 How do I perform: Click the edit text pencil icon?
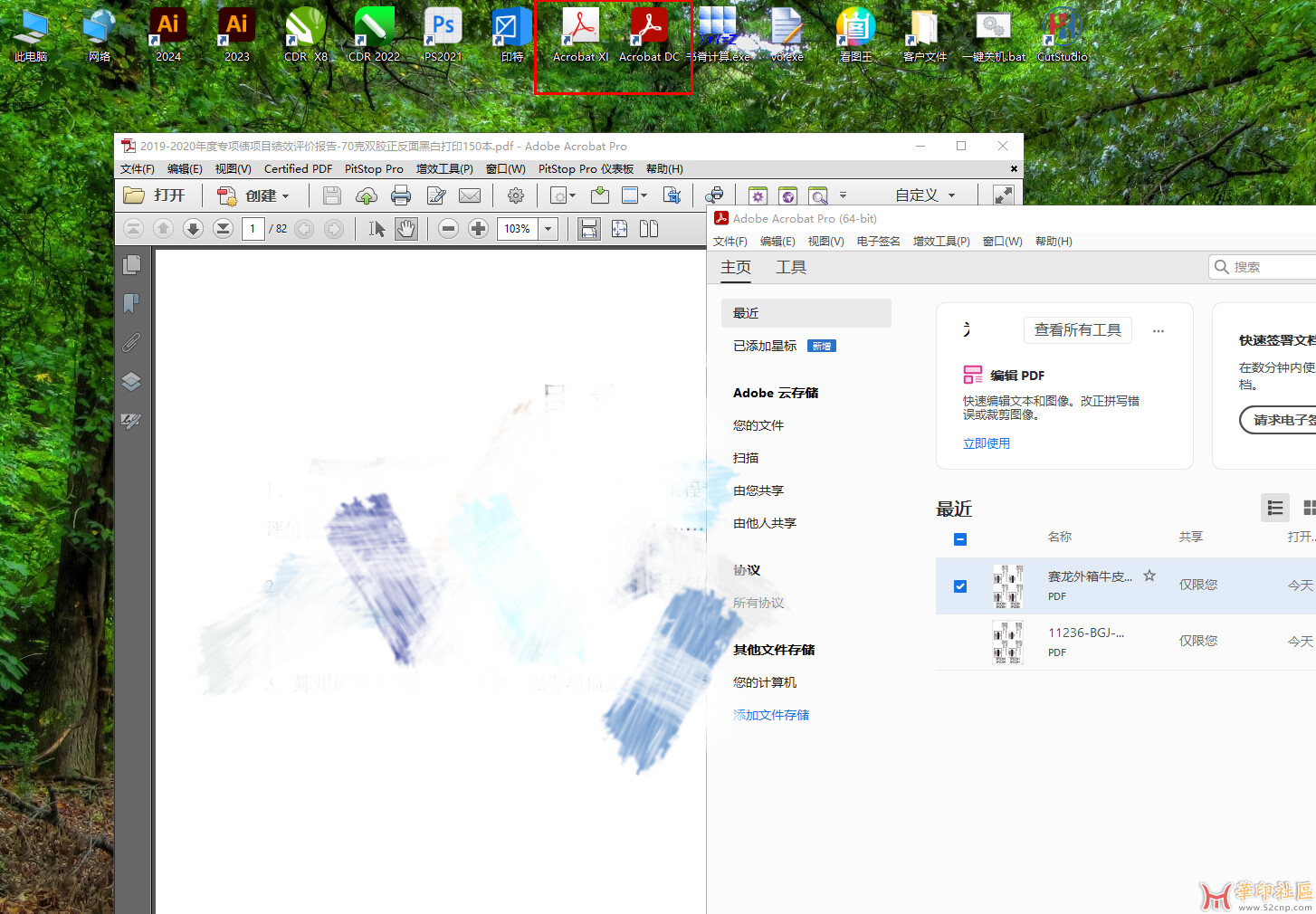[x=436, y=195]
